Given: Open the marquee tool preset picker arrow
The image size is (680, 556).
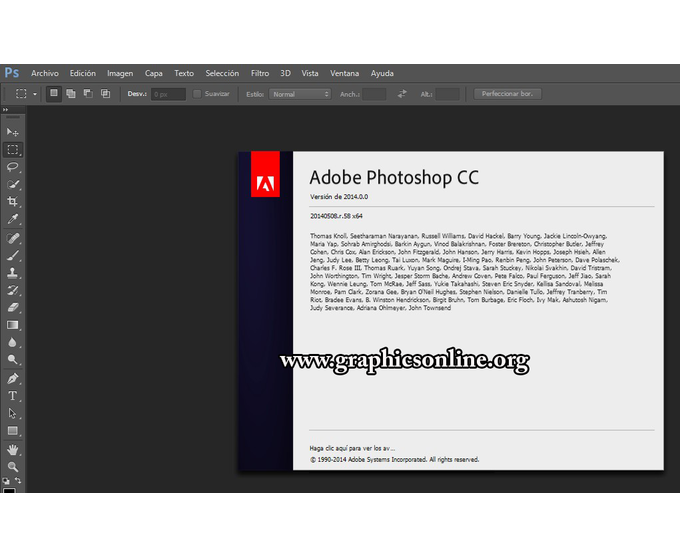Looking at the screenshot, I should (35, 94).
